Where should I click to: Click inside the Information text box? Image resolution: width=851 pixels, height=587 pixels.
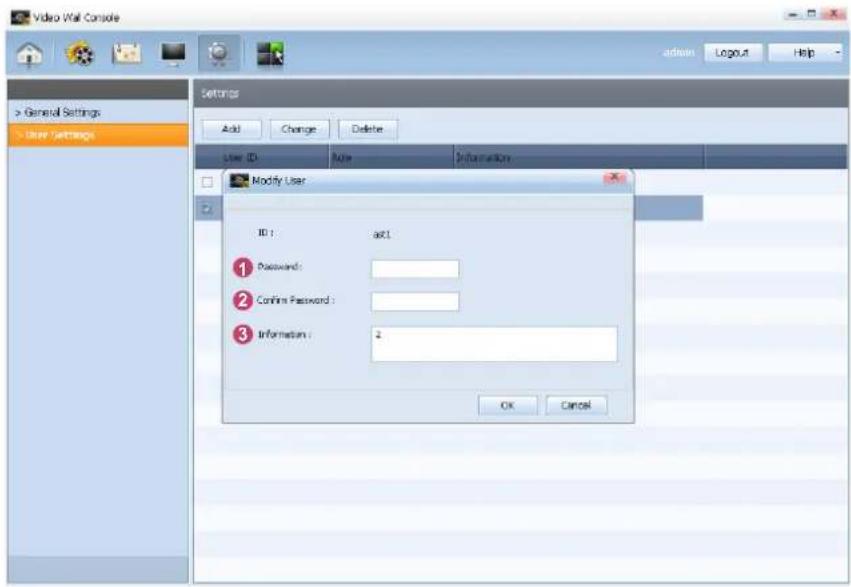click(494, 344)
